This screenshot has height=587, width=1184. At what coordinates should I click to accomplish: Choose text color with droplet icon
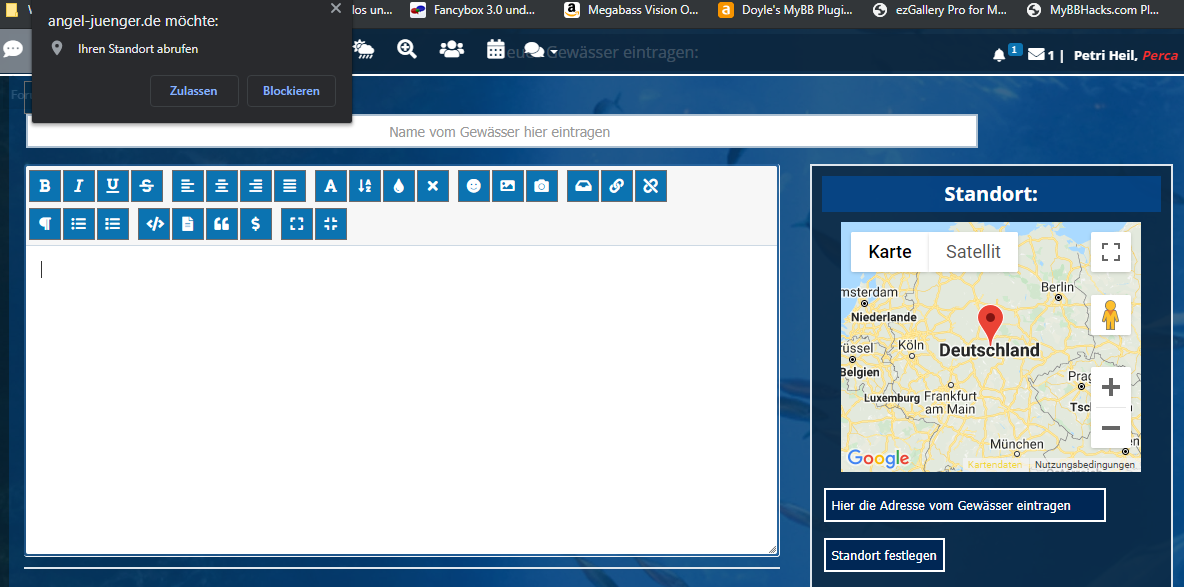coord(399,186)
